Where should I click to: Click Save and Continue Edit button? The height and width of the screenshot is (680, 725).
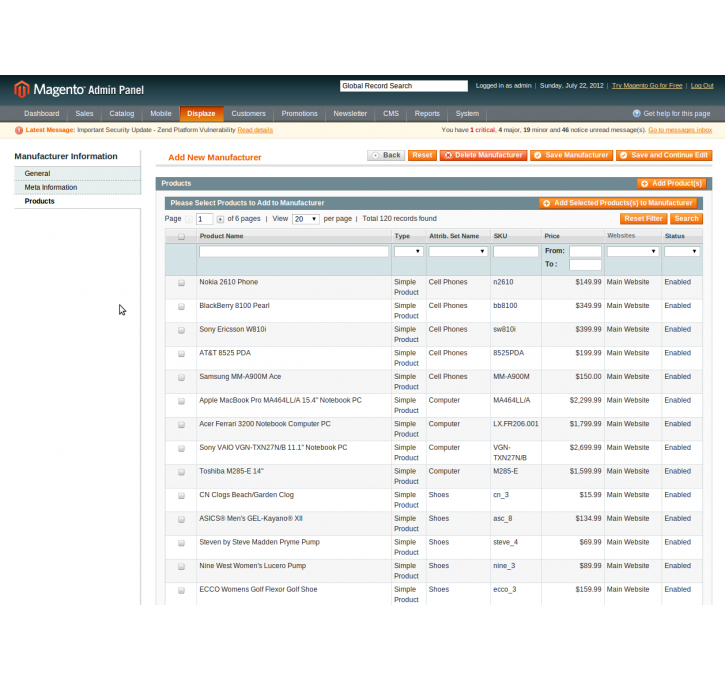(664, 155)
